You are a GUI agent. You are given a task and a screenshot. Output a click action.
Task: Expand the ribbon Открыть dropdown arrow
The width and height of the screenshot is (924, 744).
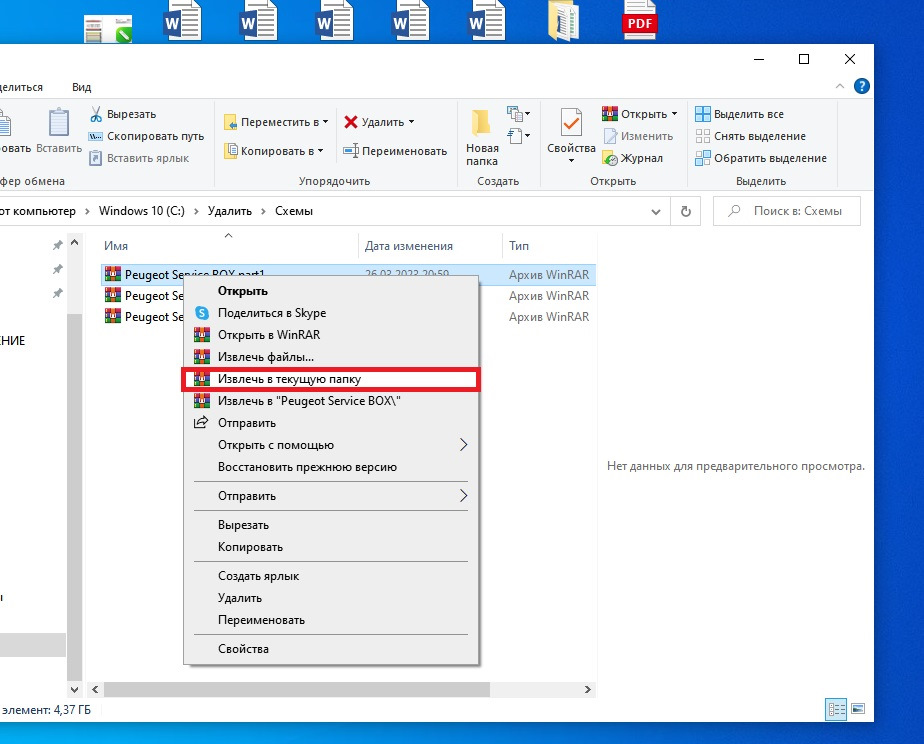(674, 114)
